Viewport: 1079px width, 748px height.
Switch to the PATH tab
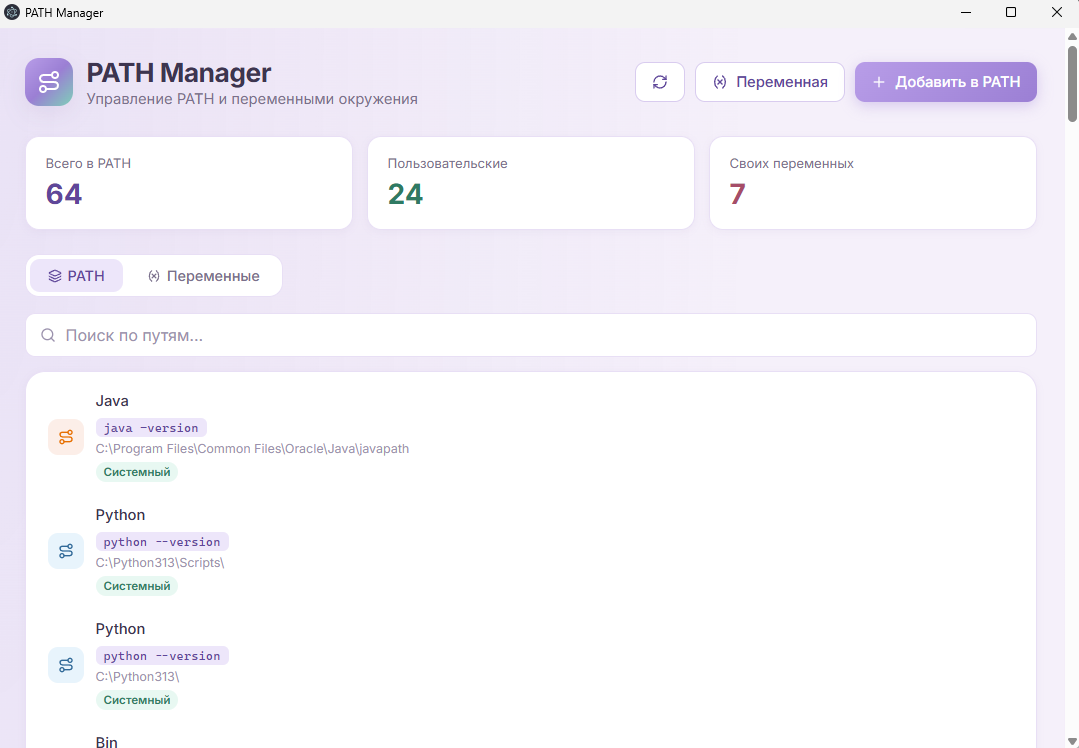pos(76,276)
